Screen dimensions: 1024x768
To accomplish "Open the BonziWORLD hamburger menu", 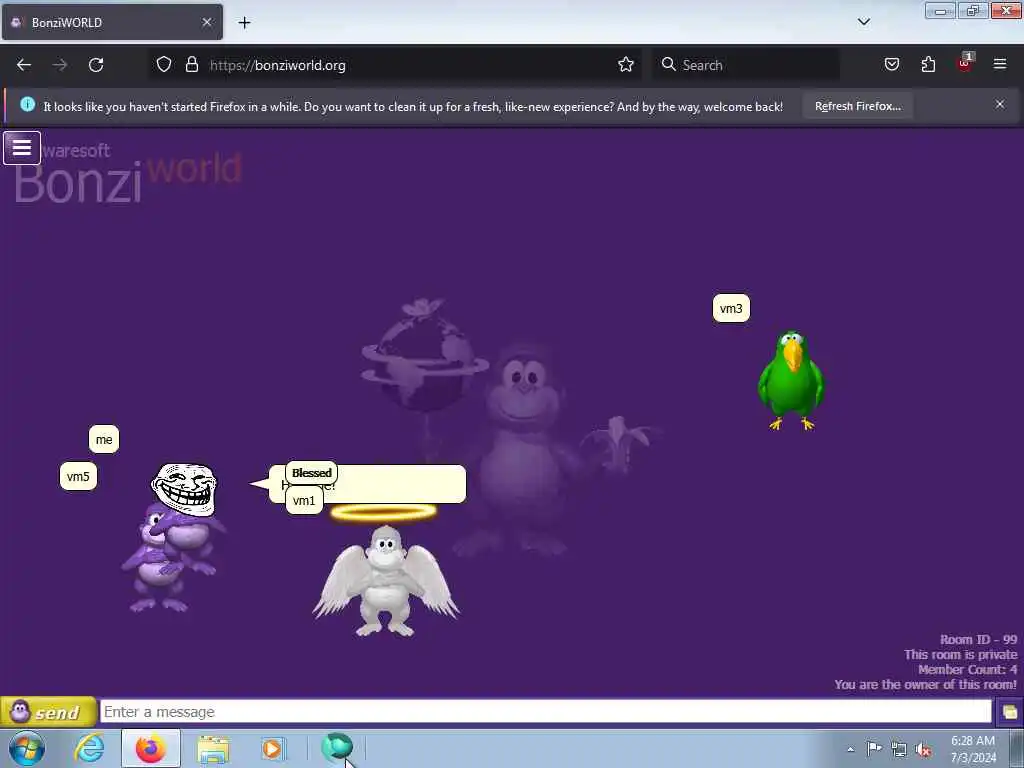I will coord(22,148).
